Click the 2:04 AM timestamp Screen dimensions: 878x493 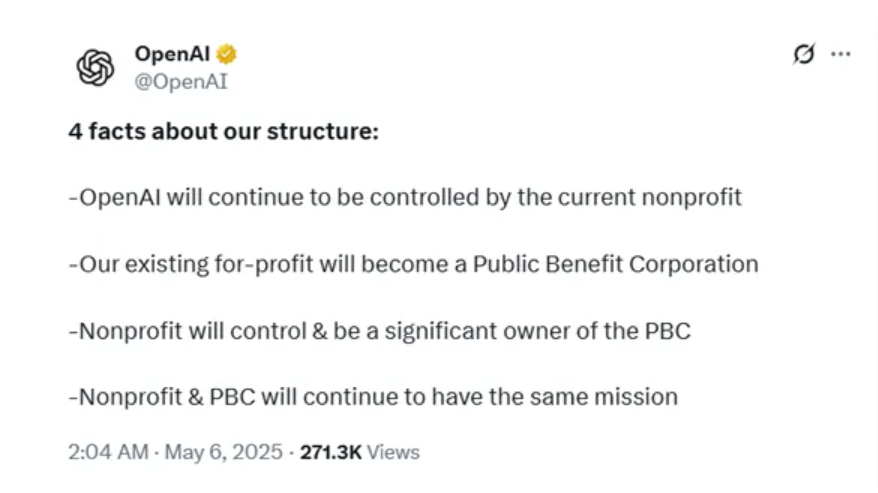[108, 452]
